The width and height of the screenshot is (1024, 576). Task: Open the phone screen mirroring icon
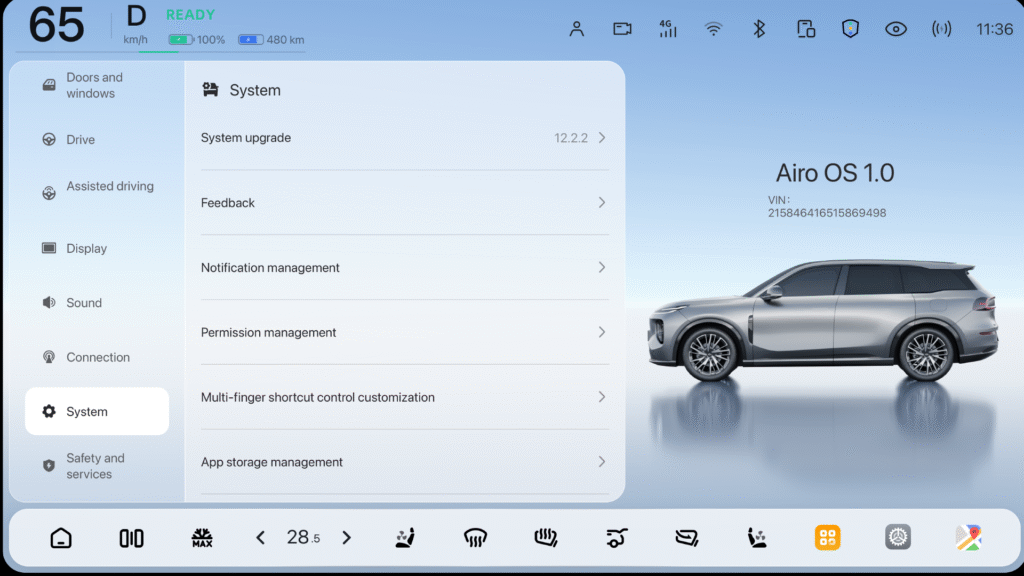[x=805, y=29]
